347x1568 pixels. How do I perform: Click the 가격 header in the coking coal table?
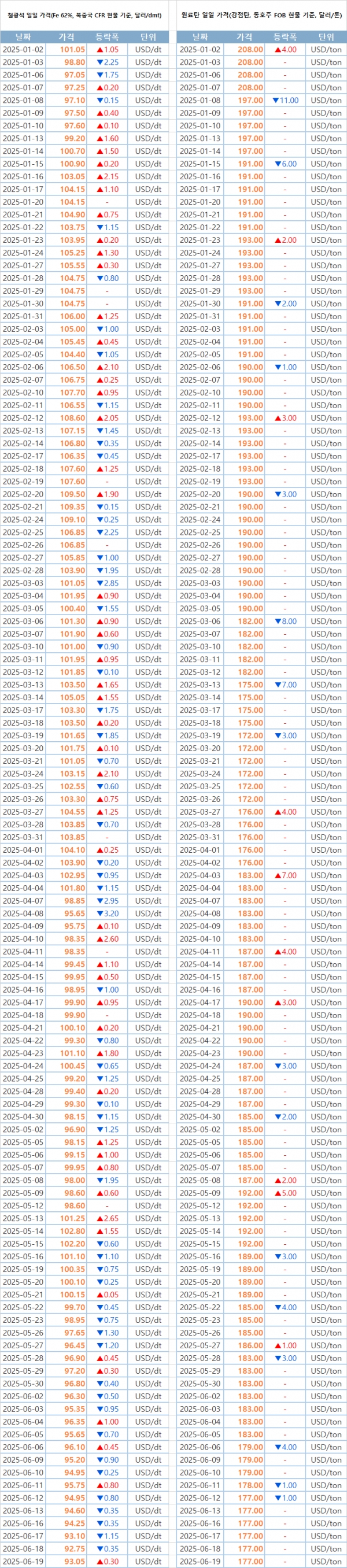click(244, 37)
